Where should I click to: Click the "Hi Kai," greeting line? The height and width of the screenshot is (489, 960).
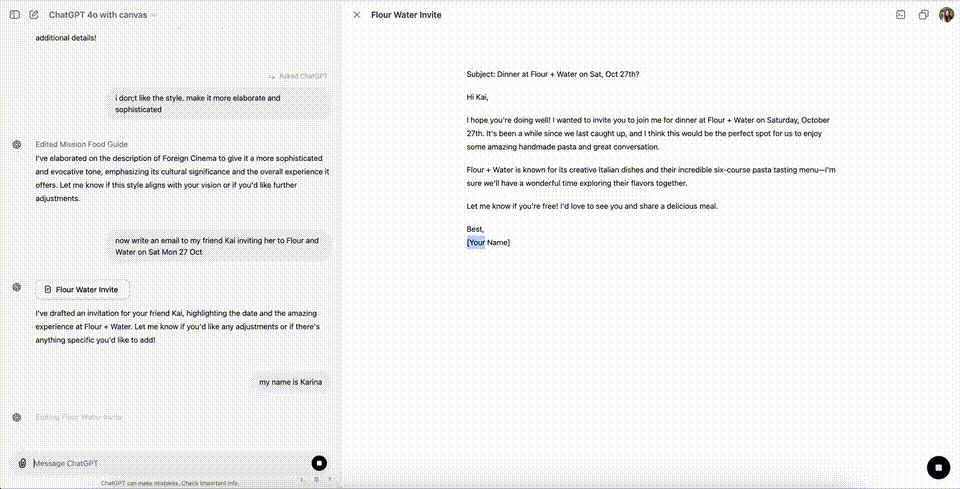point(476,97)
